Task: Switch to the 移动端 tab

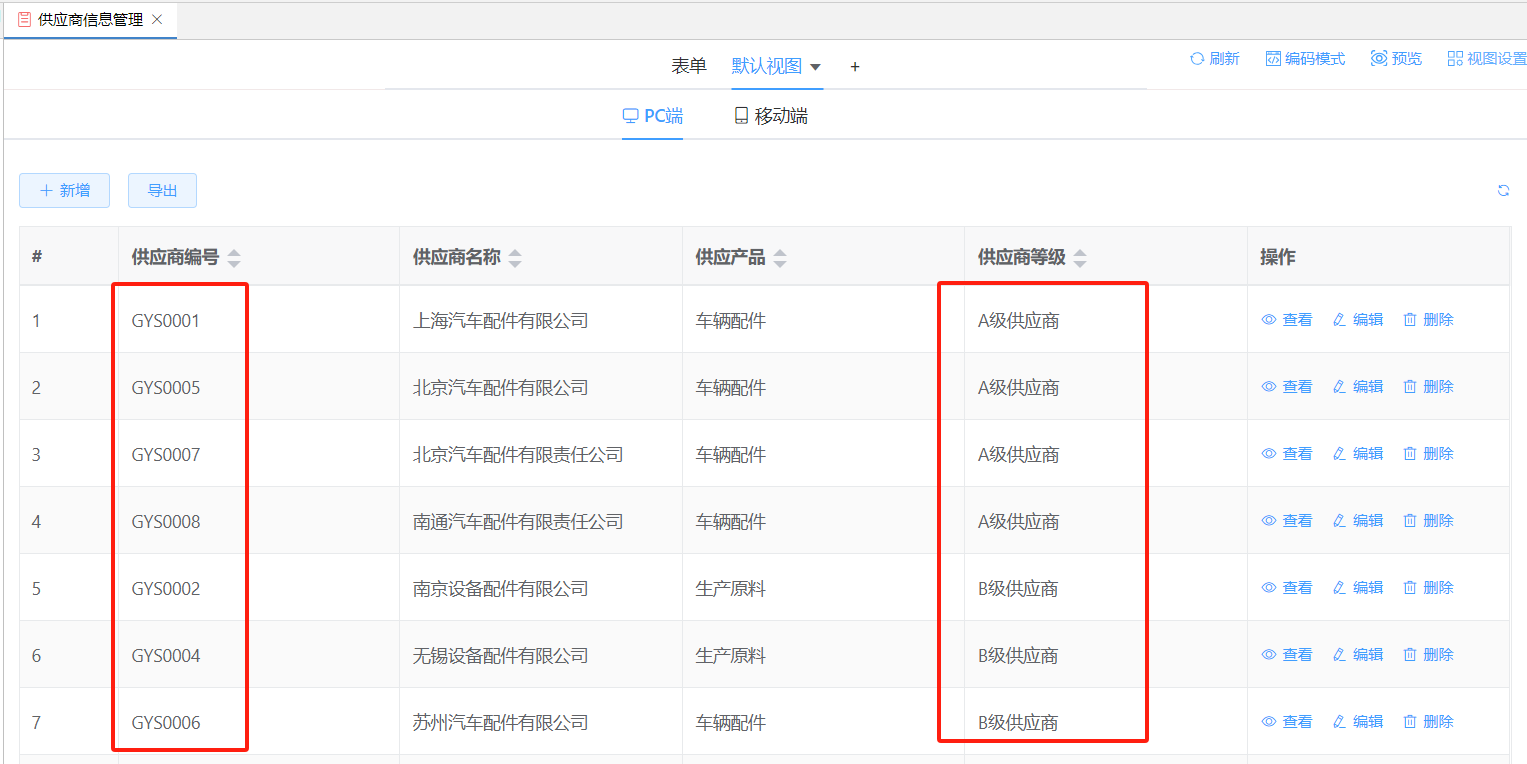Action: 770,116
